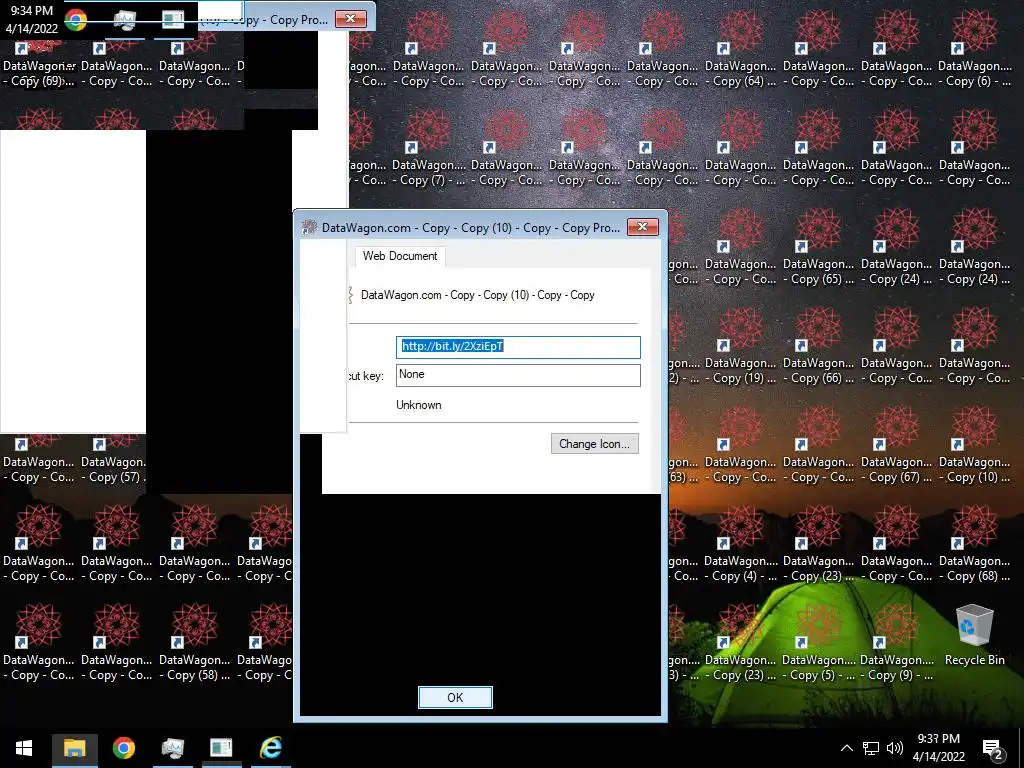Click the network icon in system tray
The image size is (1024, 768).
(871, 748)
